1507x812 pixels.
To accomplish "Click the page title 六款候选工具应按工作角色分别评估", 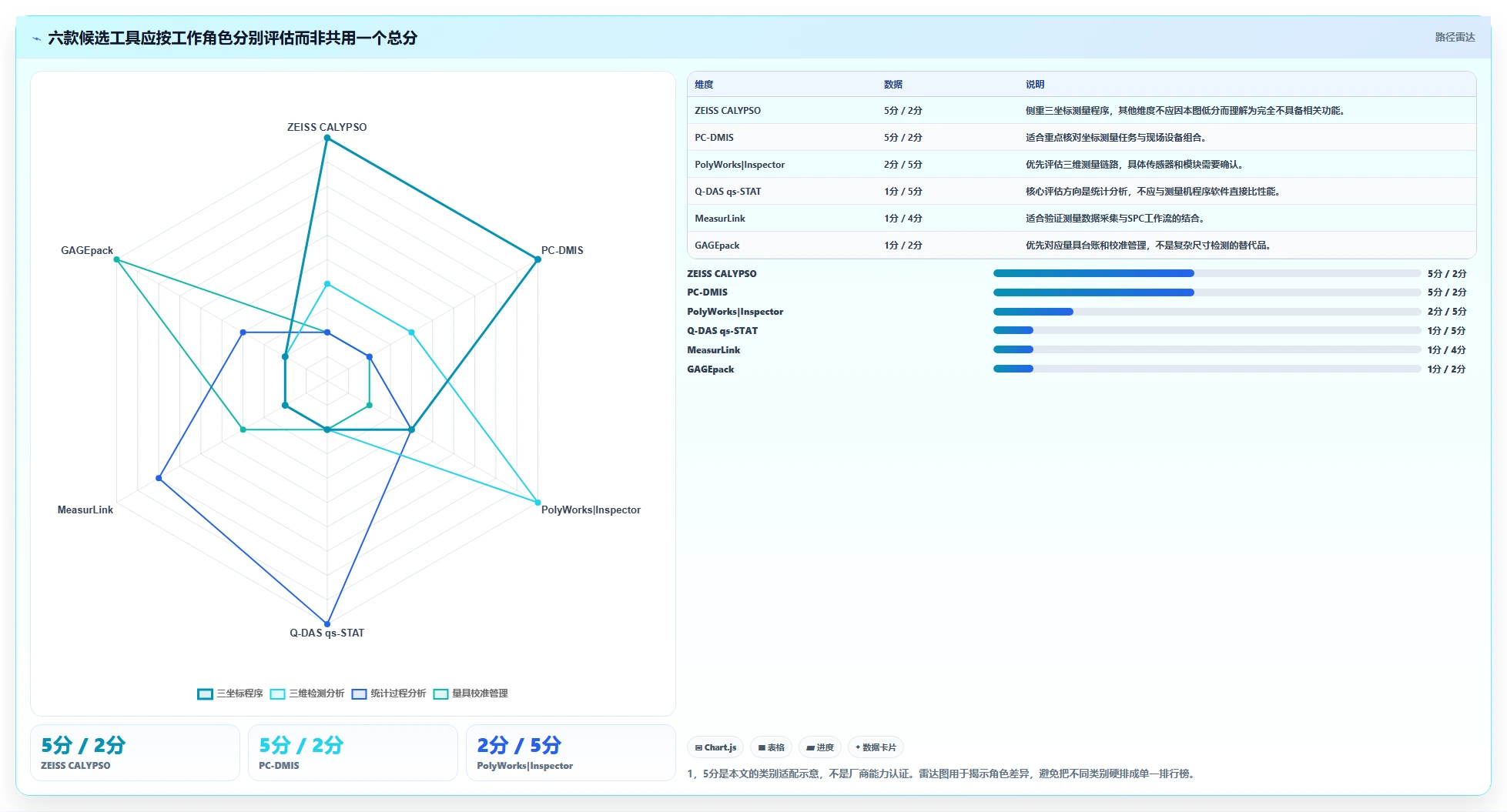I will tap(233, 38).
